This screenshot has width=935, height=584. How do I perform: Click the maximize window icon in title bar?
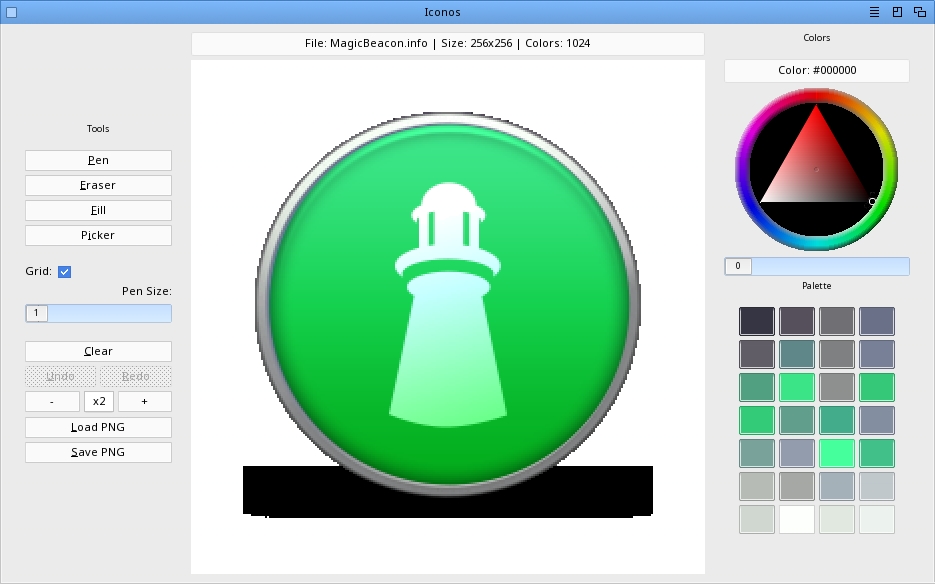pyautogui.click(x=897, y=12)
